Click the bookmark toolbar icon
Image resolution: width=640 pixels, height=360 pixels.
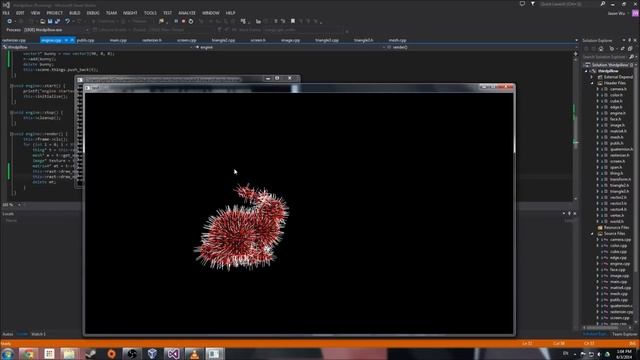click(293, 21)
